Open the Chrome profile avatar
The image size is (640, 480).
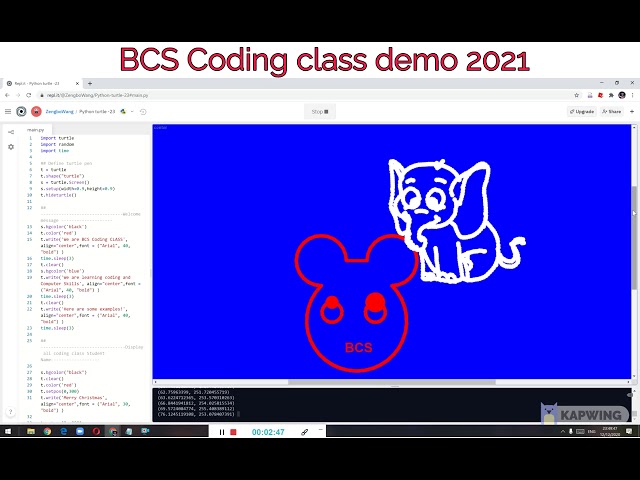coord(622,95)
